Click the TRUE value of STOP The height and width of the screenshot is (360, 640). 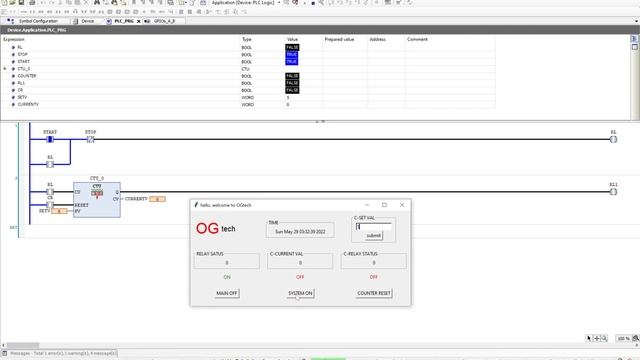point(291,54)
